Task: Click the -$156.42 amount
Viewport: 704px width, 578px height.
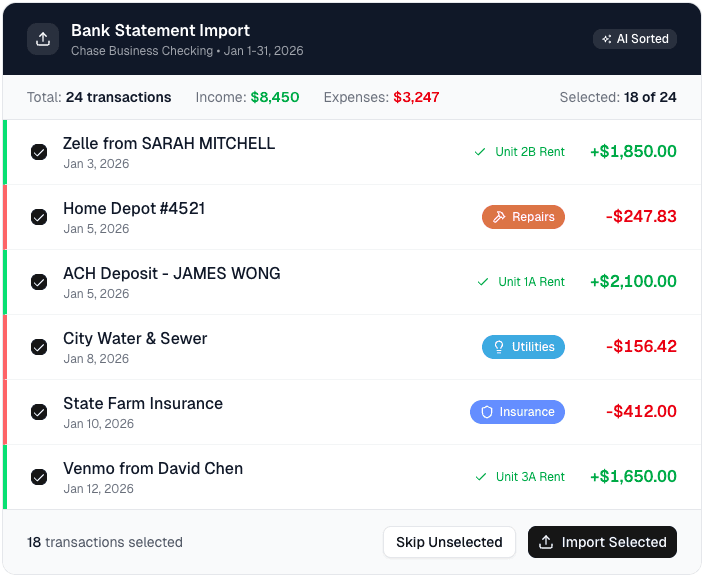Action: pyautogui.click(x=641, y=346)
